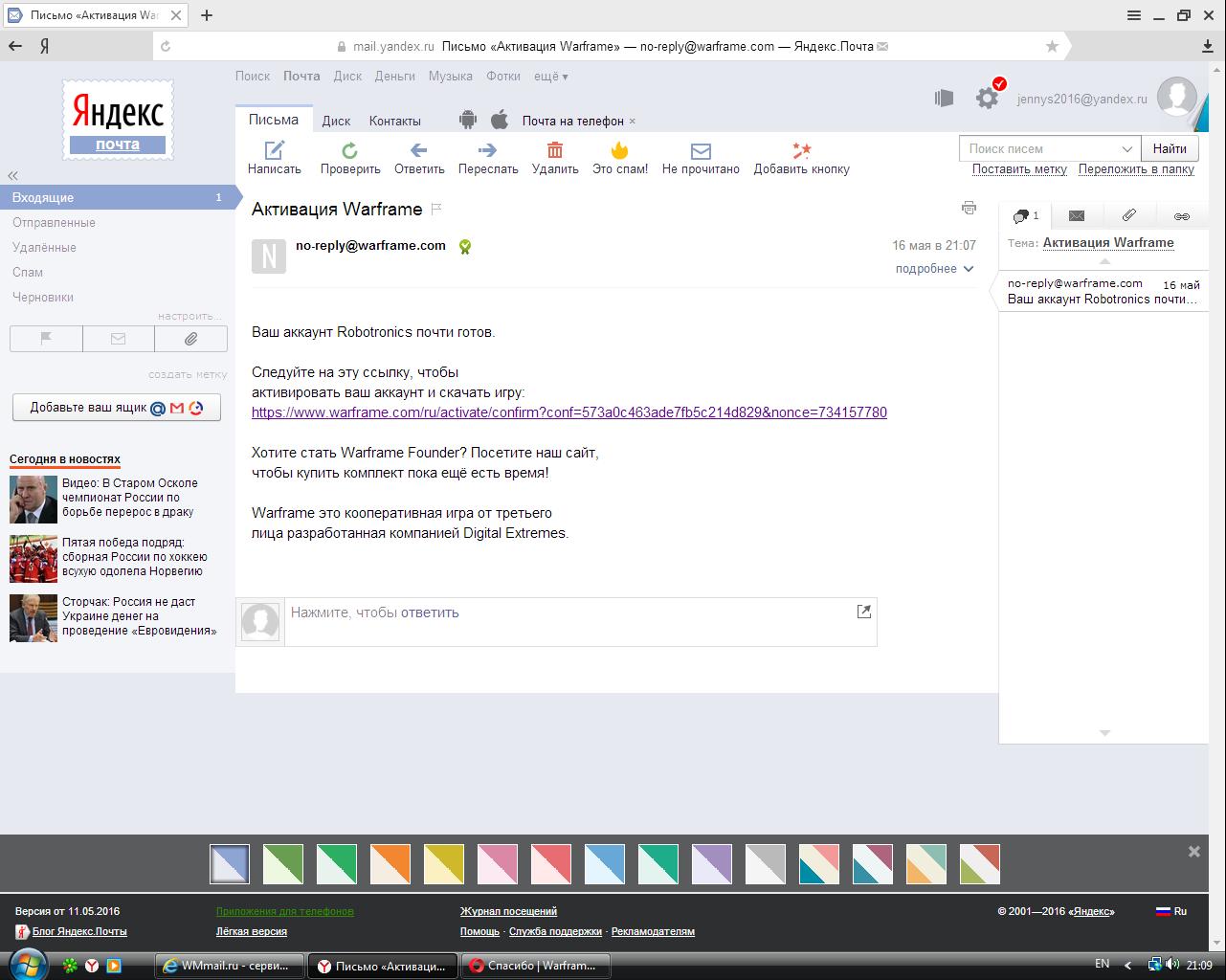
Task: Click the Не прочитано envelope icon
Action: 701,151
